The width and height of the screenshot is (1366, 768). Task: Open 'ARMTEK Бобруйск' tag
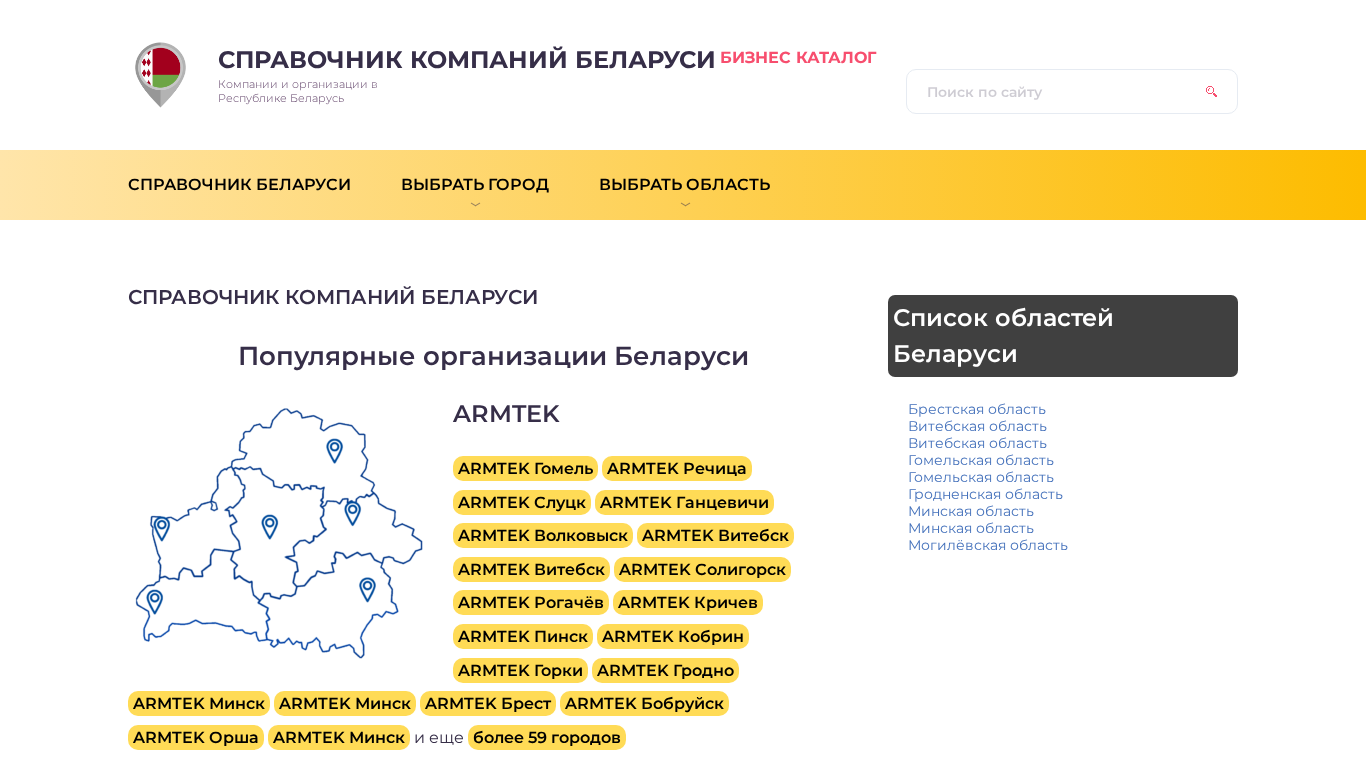644,704
